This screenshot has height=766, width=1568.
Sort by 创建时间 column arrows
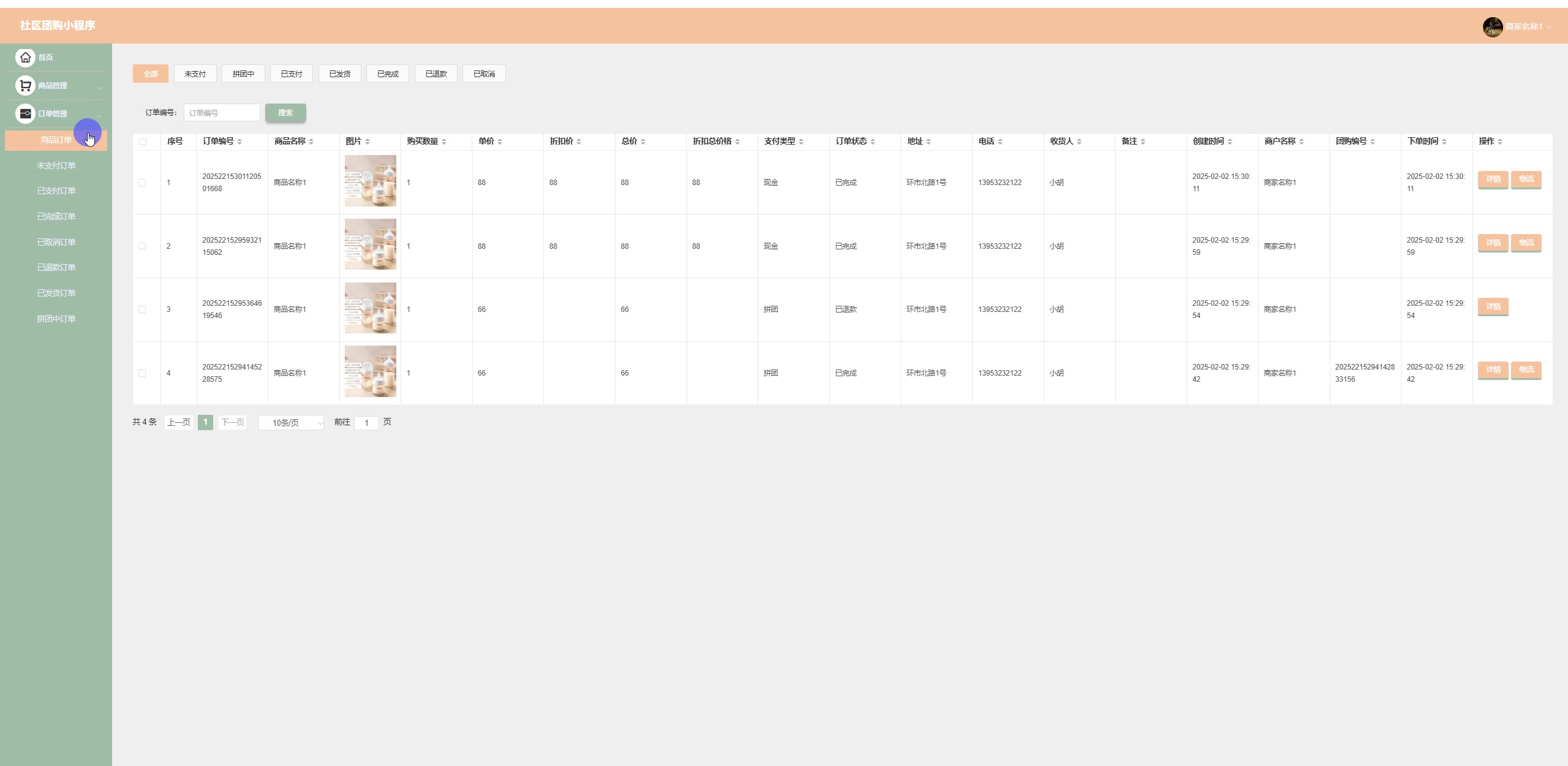tap(1229, 142)
